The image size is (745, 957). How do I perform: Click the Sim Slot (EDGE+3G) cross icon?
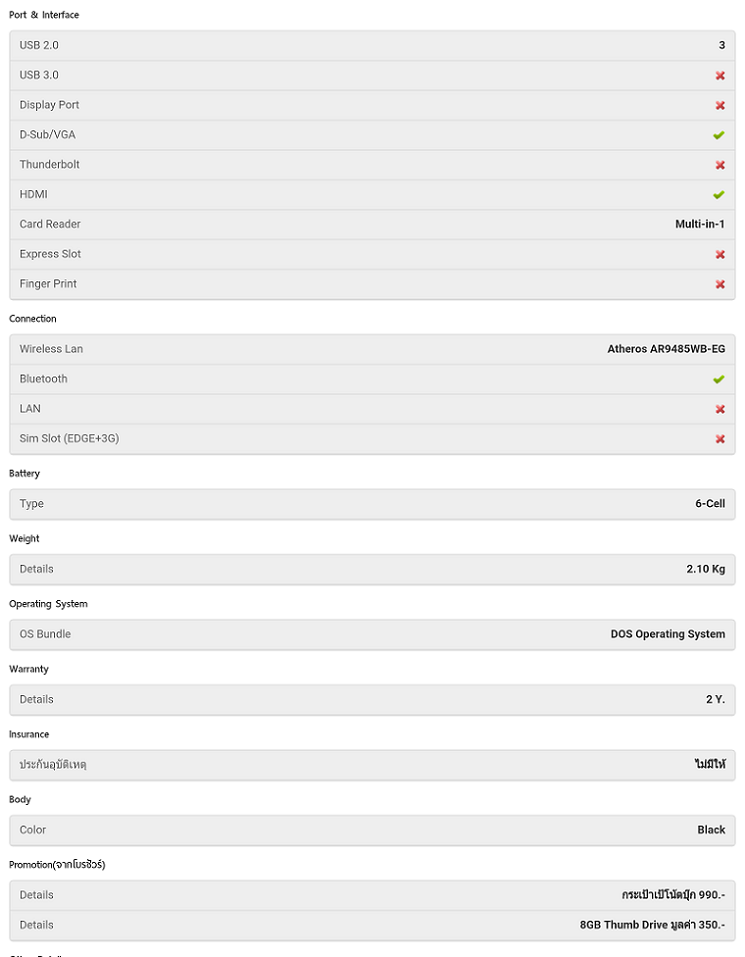[x=720, y=439]
